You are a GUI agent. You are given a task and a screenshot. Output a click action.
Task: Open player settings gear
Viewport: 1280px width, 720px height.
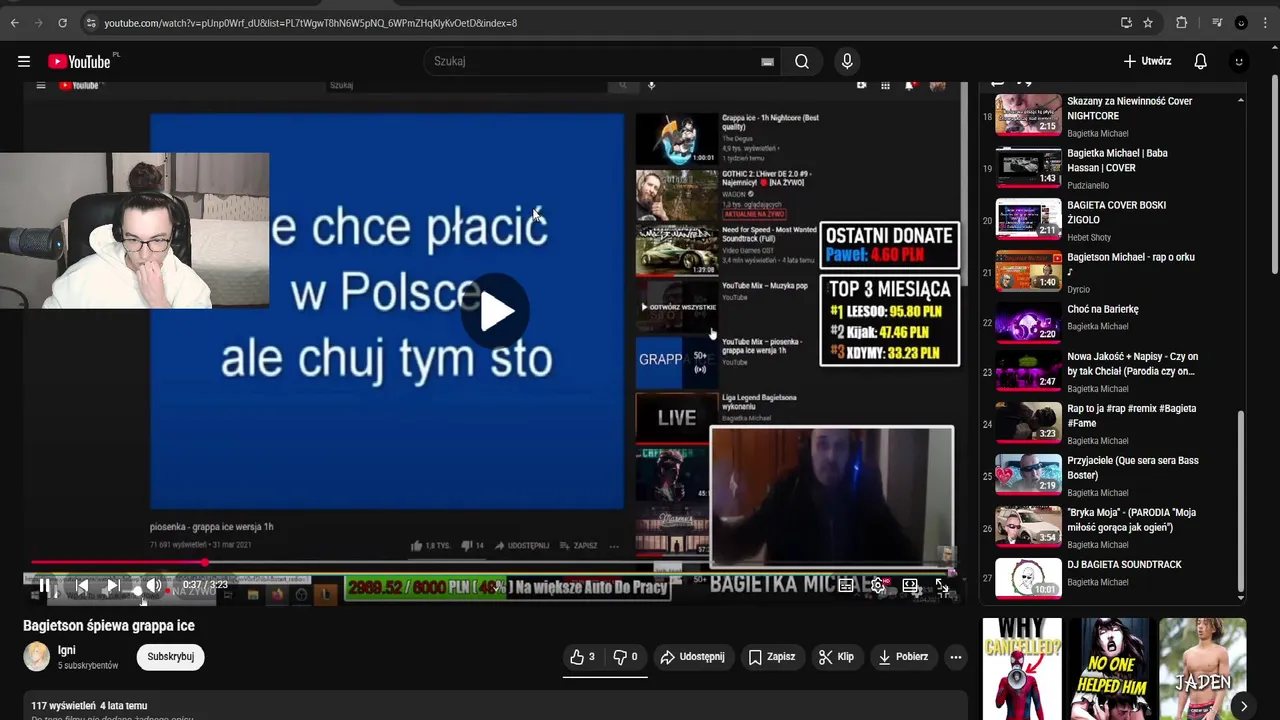pos(878,586)
